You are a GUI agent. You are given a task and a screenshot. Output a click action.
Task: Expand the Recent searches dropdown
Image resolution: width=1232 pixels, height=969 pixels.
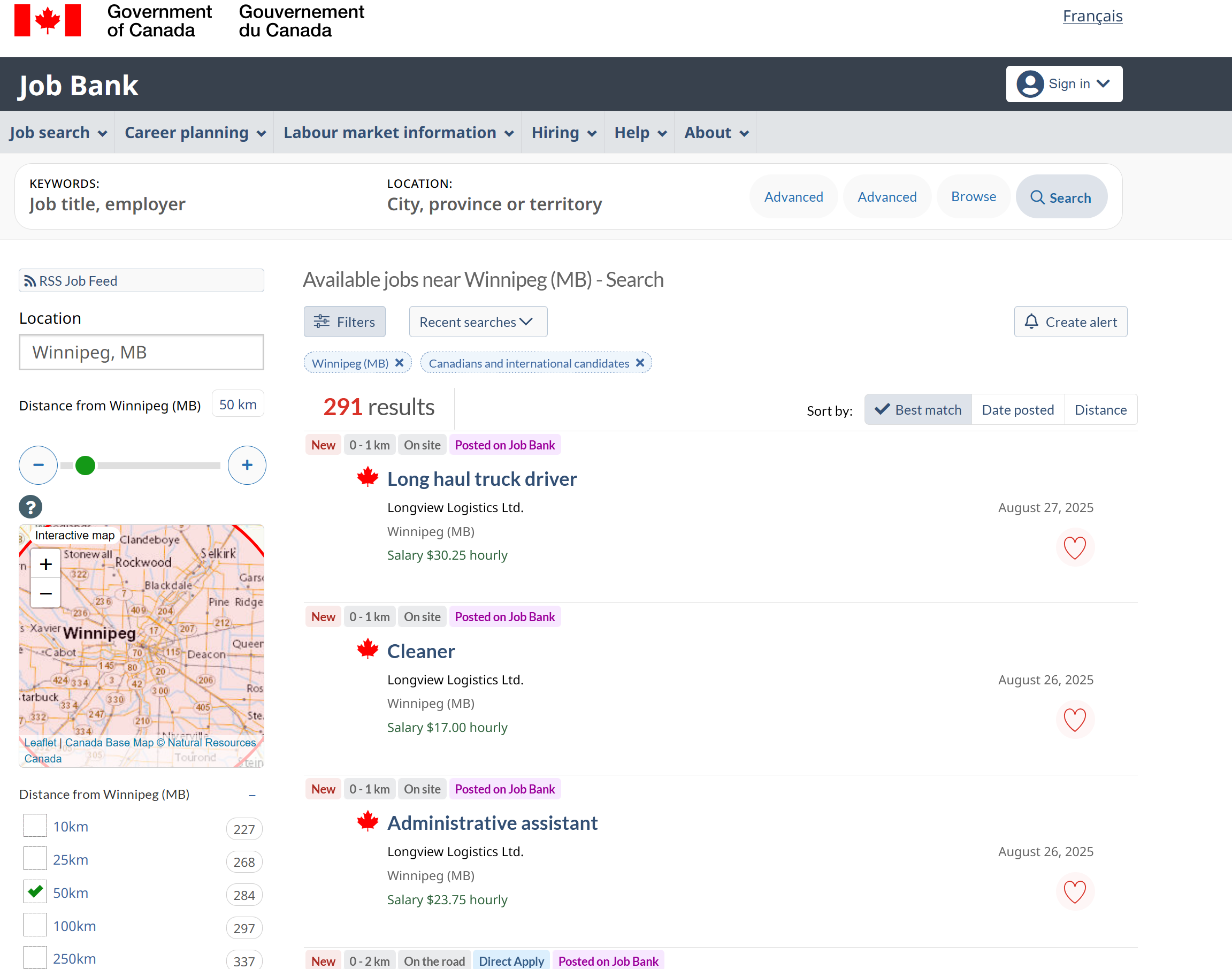pos(478,322)
